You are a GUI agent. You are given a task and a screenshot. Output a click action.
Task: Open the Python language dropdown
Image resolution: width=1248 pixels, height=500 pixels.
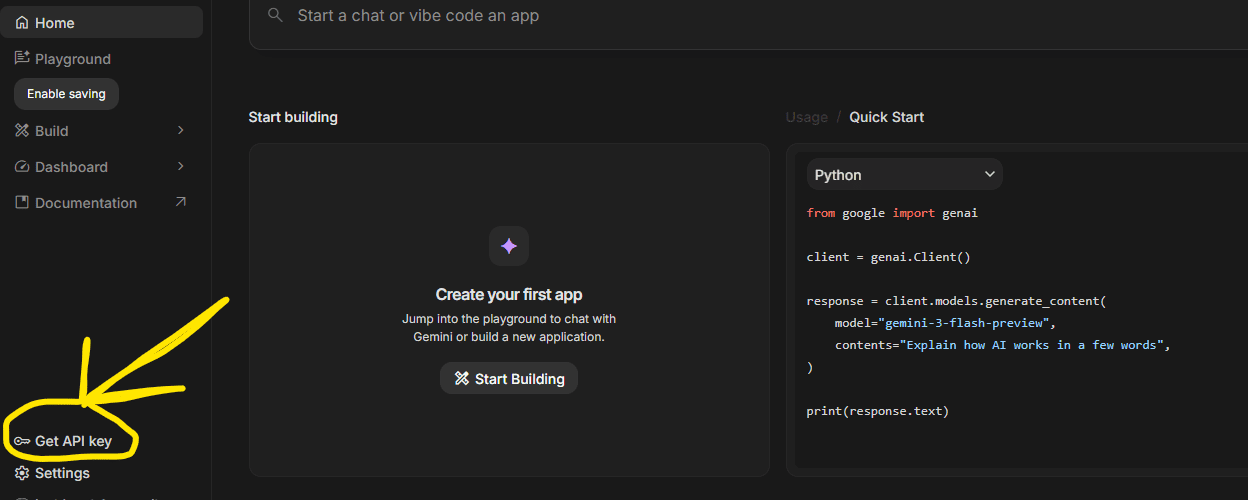click(904, 175)
